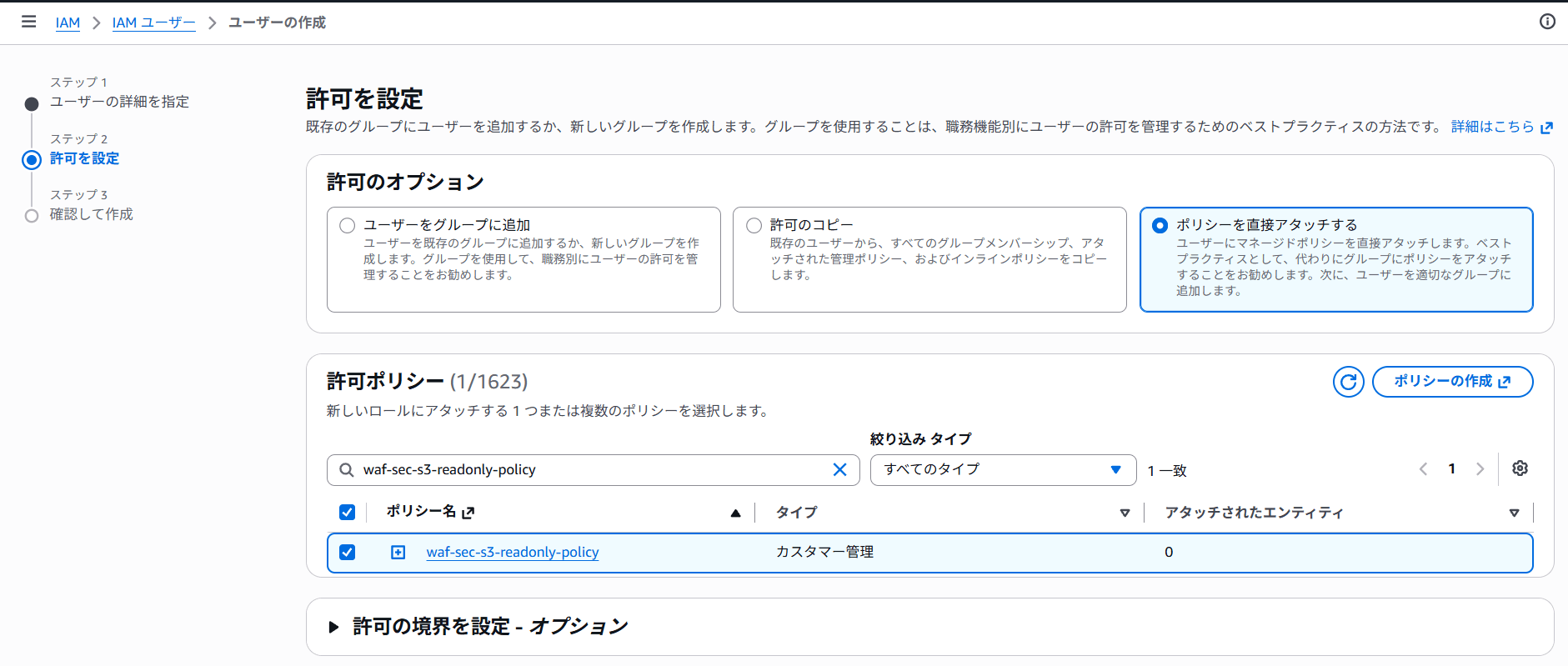The width and height of the screenshot is (1568, 666).
Task: Sort by policy name ascending arrow
Action: pos(735,513)
